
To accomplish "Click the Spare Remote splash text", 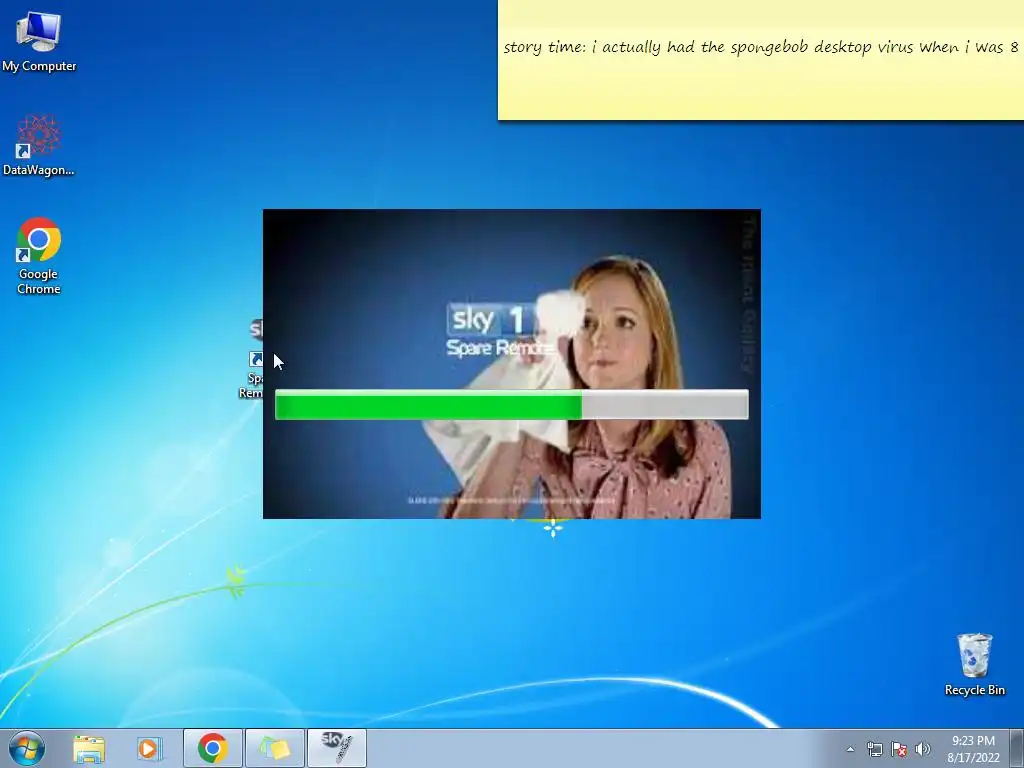I will click(x=500, y=348).
